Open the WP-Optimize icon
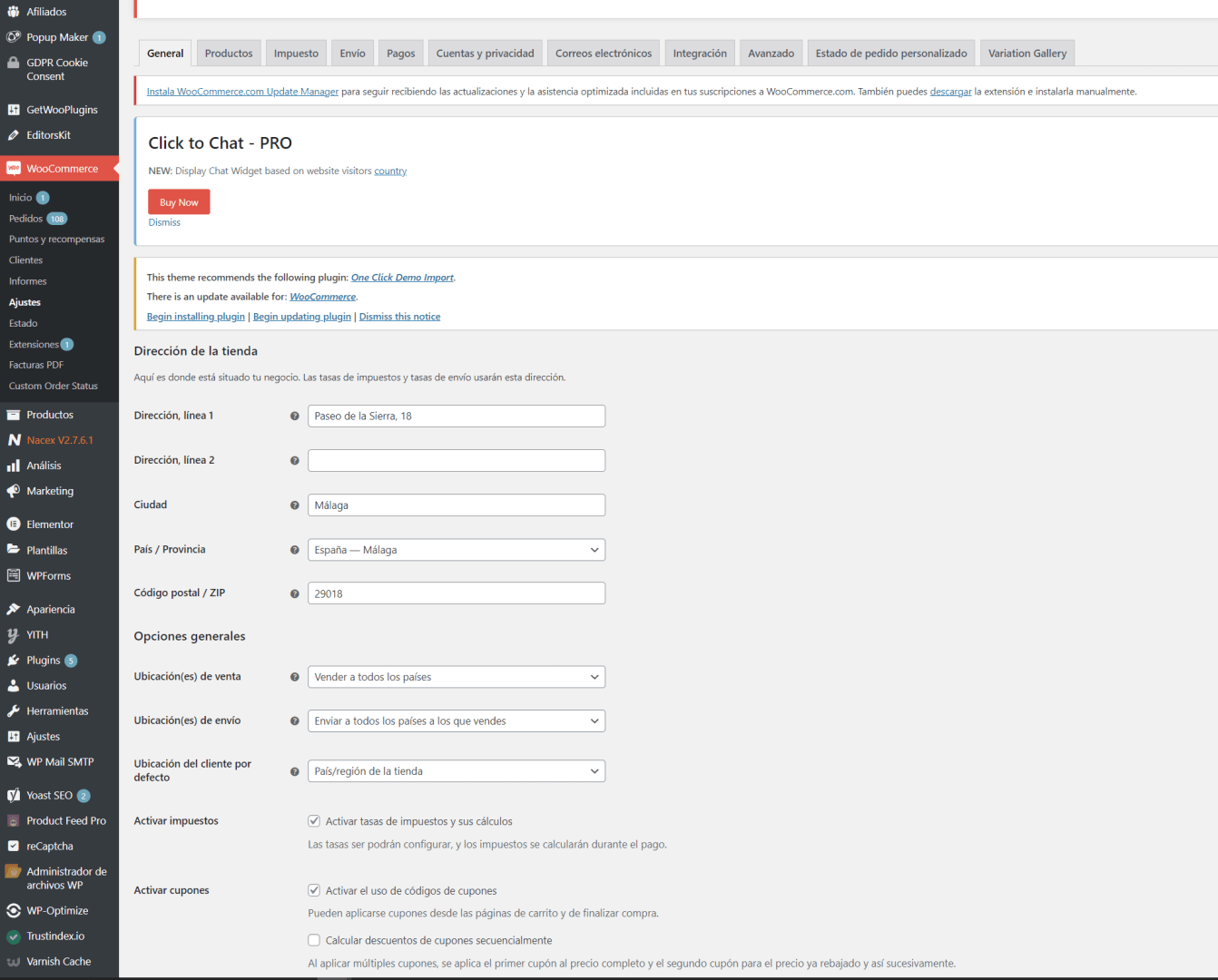This screenshot has width=1218, height=980. pyautogui.click(x=14, y=911)
